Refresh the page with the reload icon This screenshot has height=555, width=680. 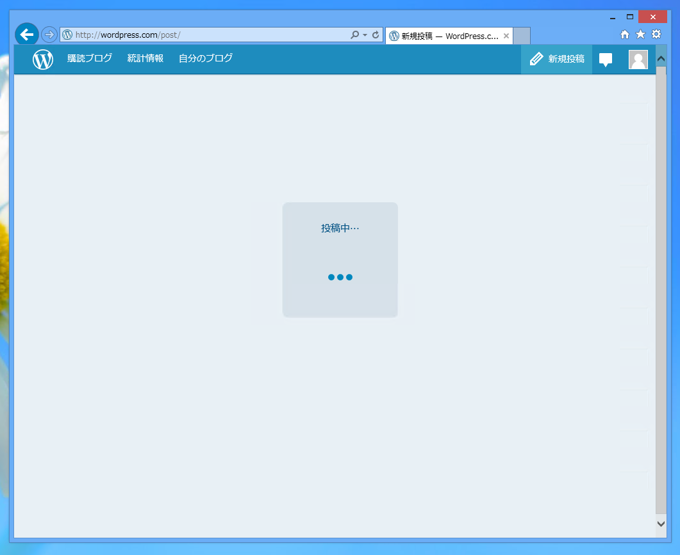pos(376,34)
